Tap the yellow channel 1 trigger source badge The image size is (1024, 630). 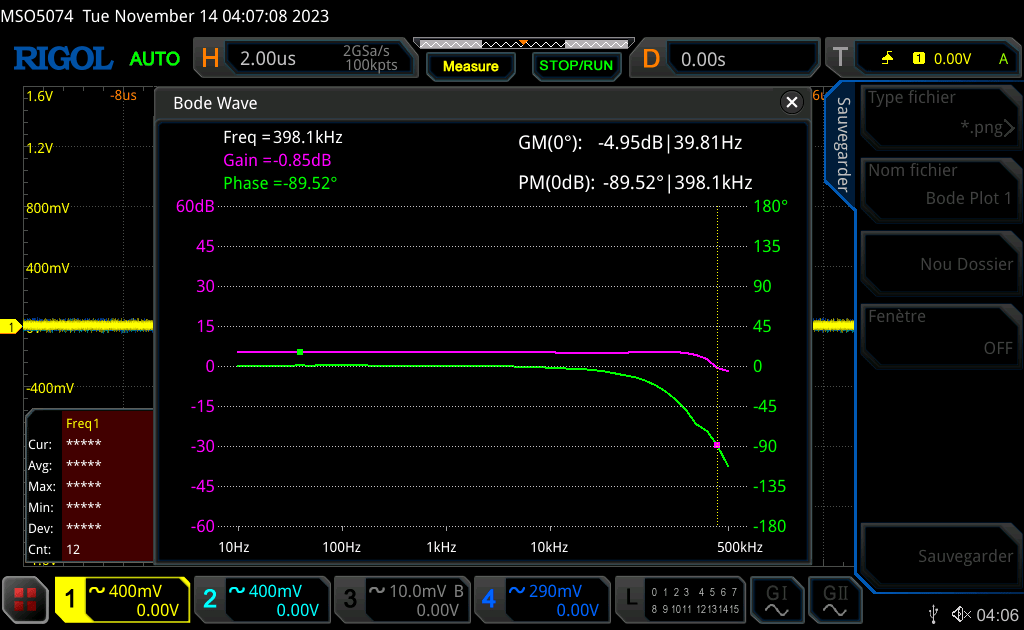click(918, 58)
